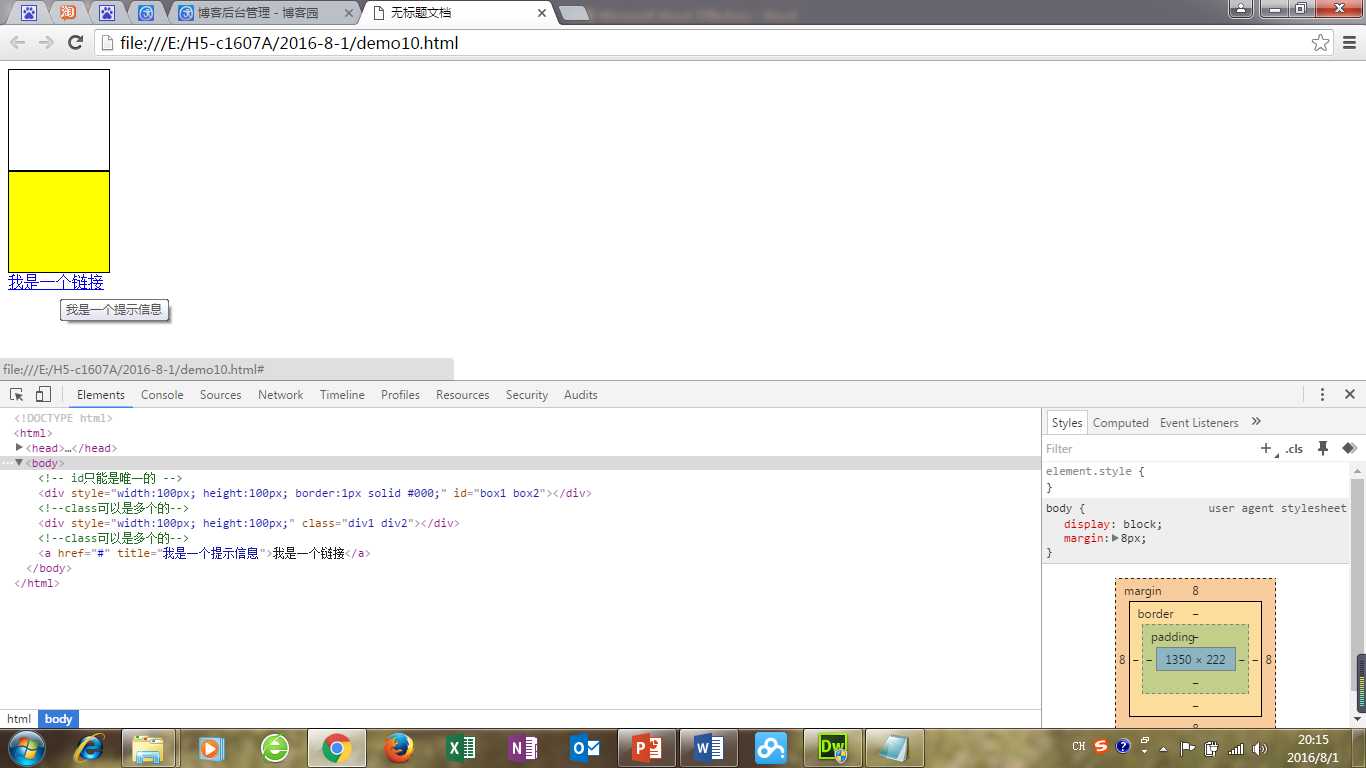Open the Security tab
This screenshot has height=768, width=1366.
(x=526, y=395)
